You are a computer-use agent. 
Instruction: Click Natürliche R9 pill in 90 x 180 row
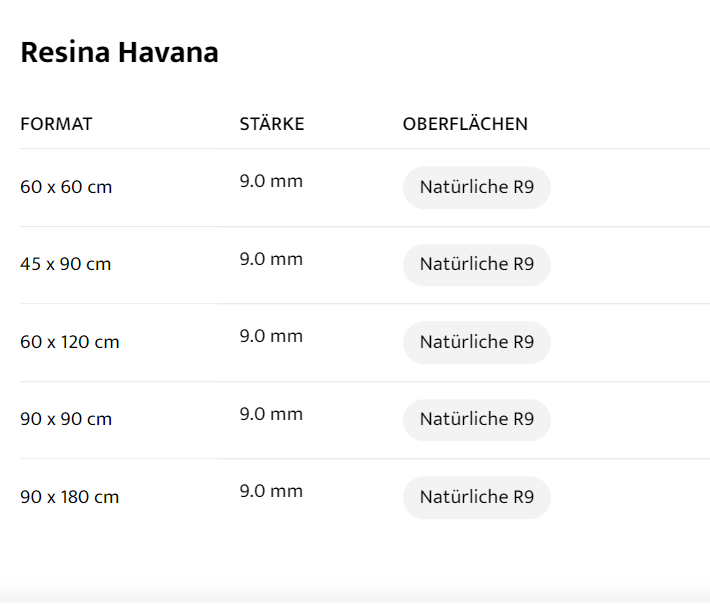(x=477, y=497)
